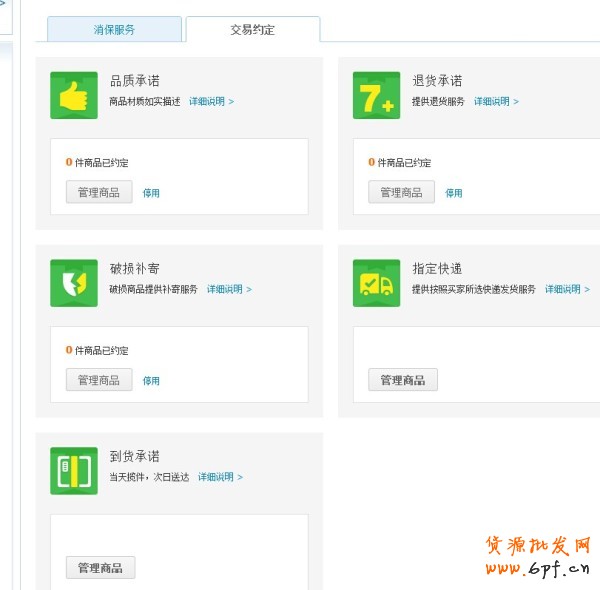
Task: Click 管理商品 in the 指定快递 card
Action: click(x=402, y=380)
